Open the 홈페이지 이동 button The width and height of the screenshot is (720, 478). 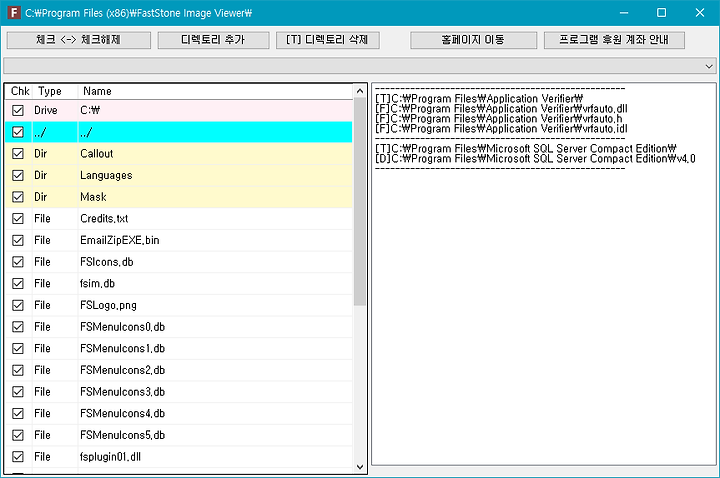[473, 40]
